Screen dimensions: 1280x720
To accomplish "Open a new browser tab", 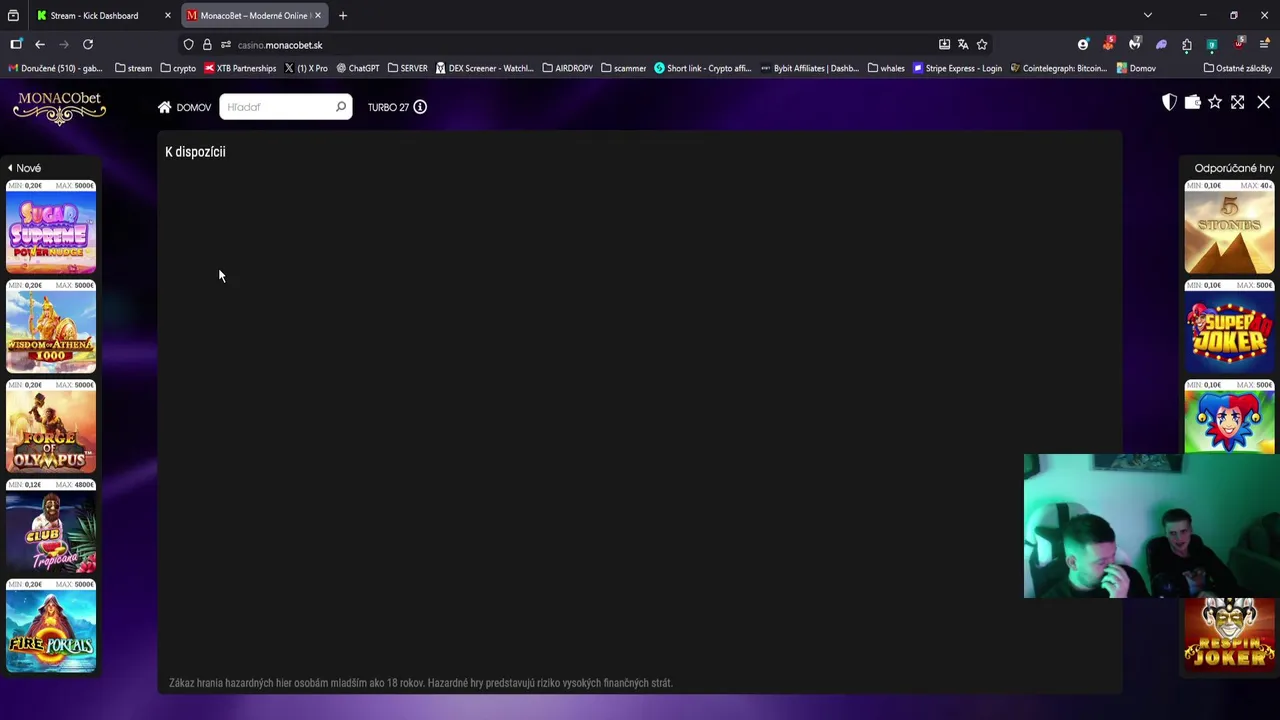I will point(342,15).
